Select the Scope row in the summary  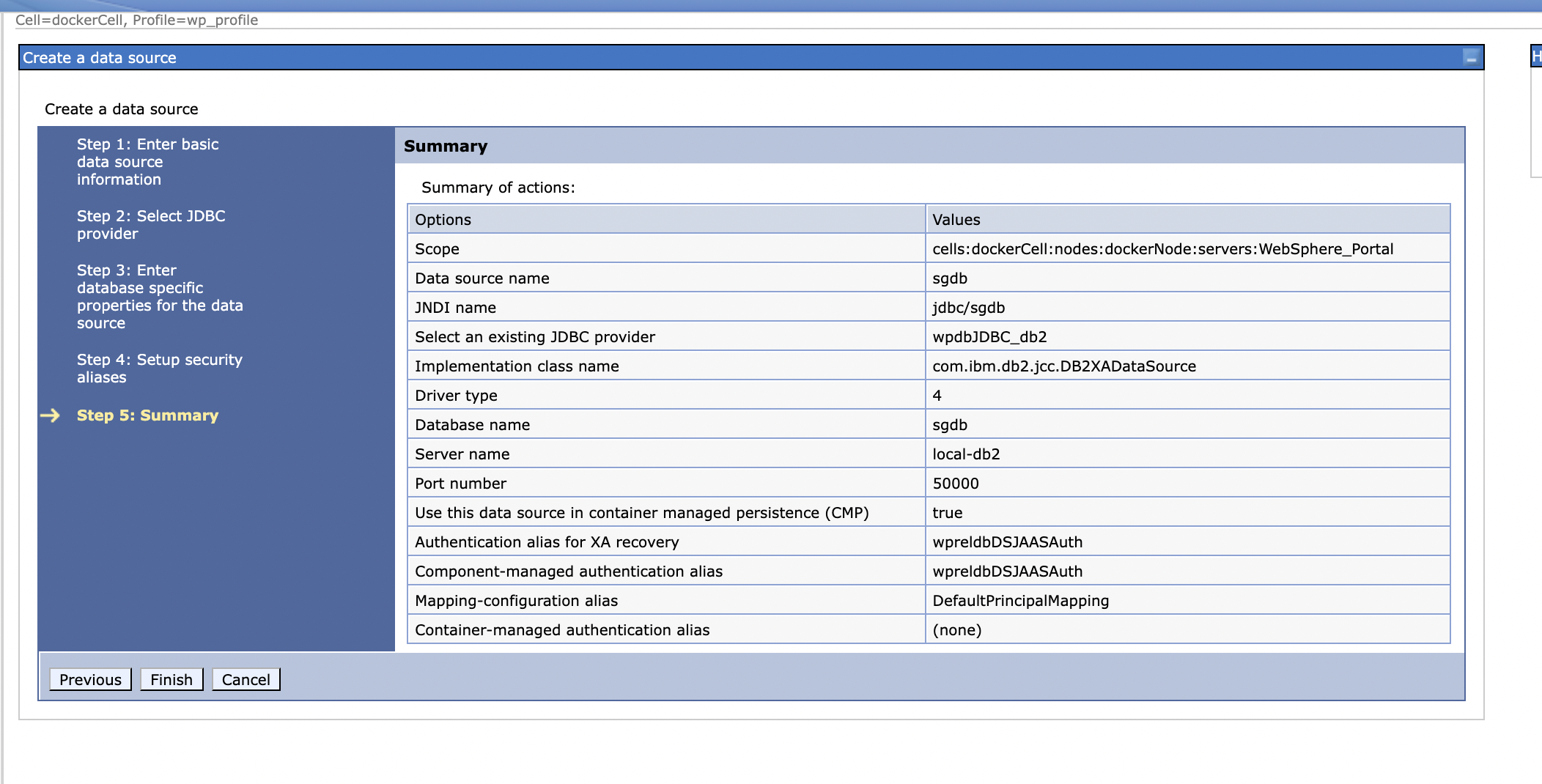tap(437, 248)
